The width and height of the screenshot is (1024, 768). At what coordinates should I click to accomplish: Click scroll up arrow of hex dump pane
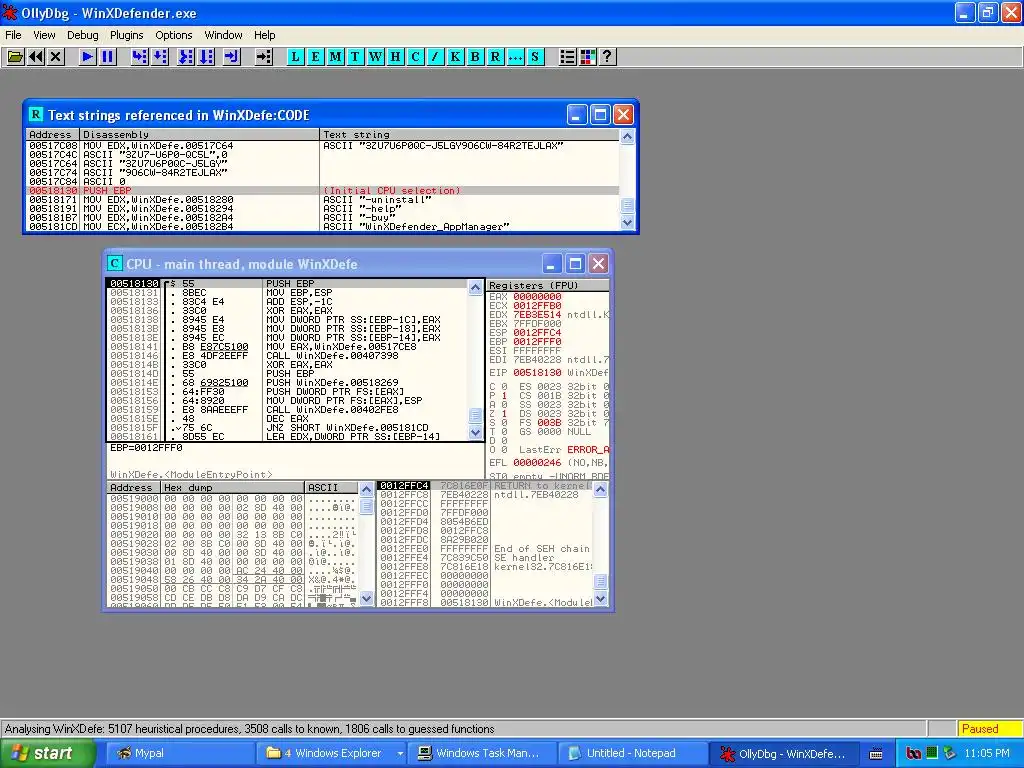tap(366, 489)
